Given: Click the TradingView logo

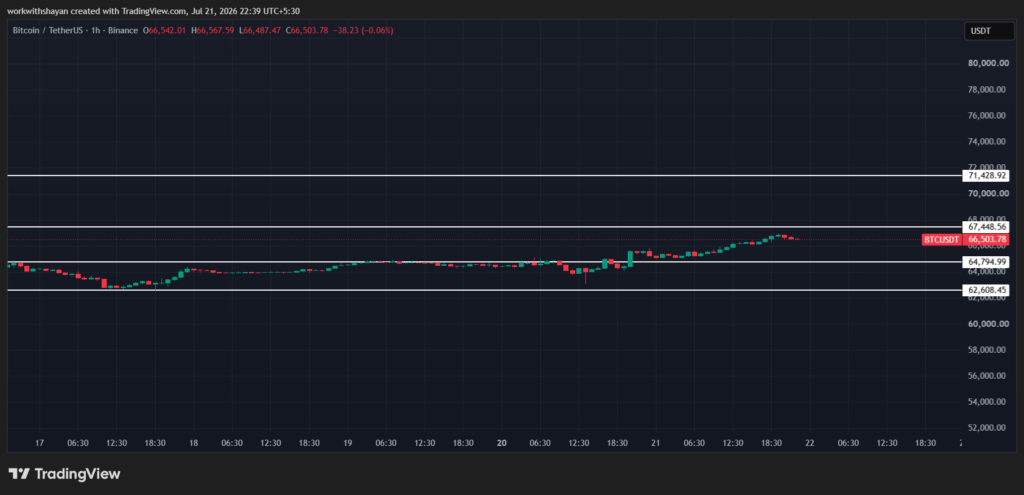Looking at the screenshot, I should [64, 474].
